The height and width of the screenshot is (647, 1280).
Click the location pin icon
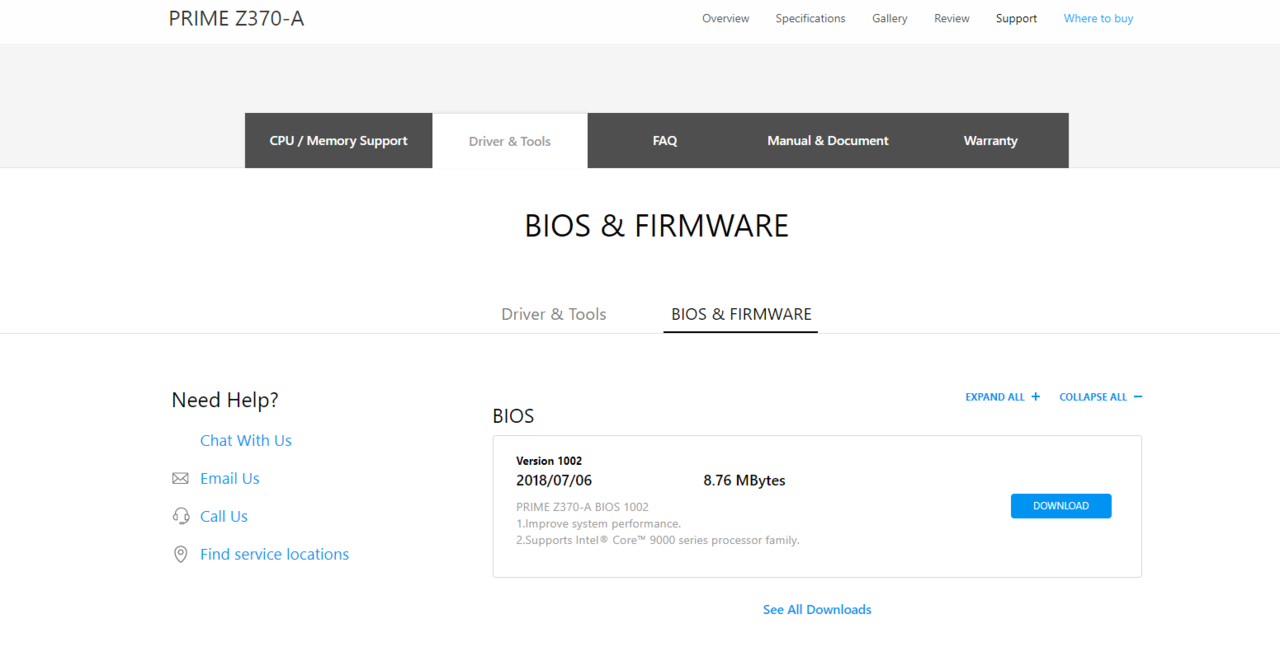tap(180, 554)
